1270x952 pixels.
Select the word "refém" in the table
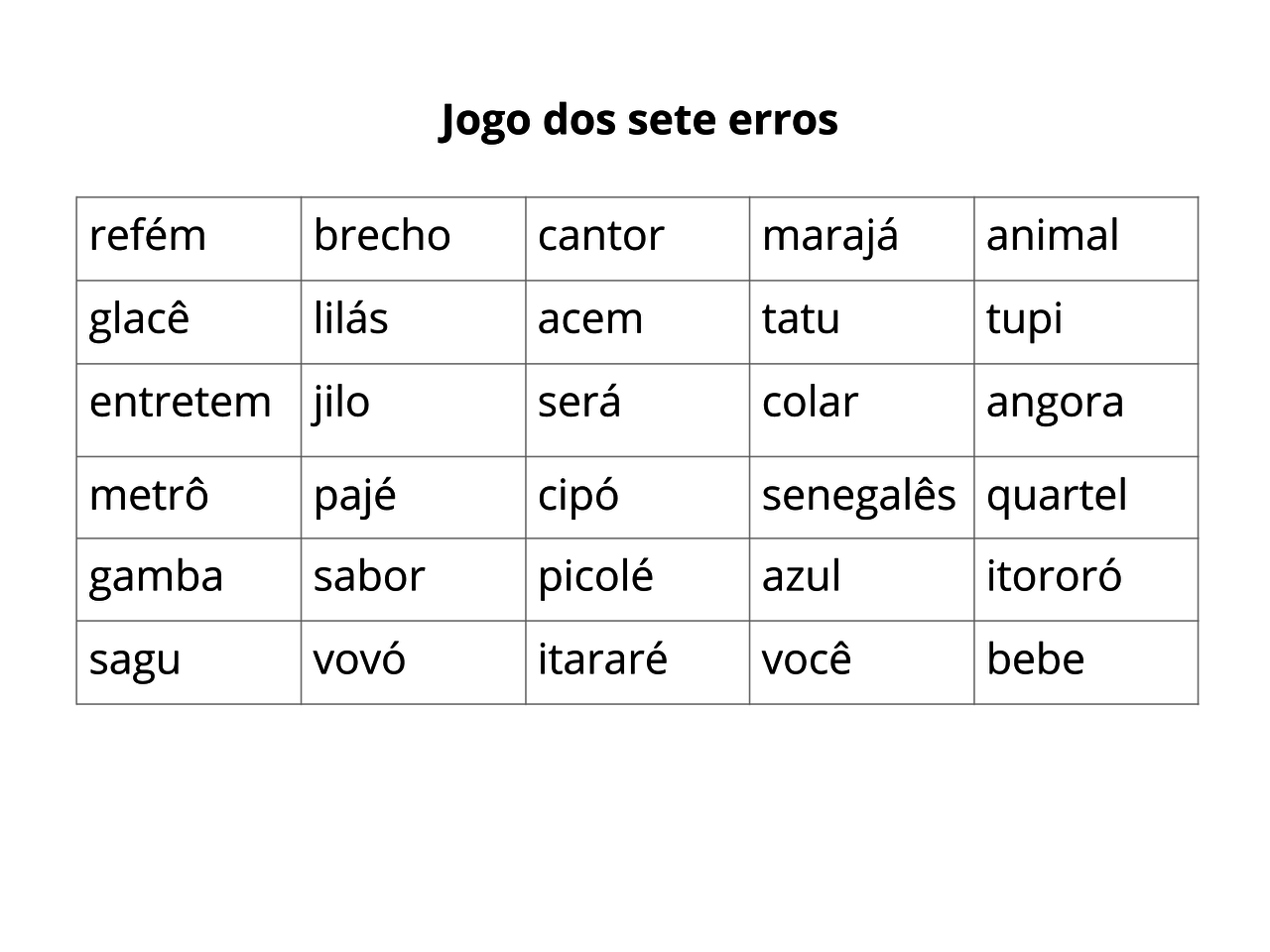pyautogui.click(x=148, y=236)
